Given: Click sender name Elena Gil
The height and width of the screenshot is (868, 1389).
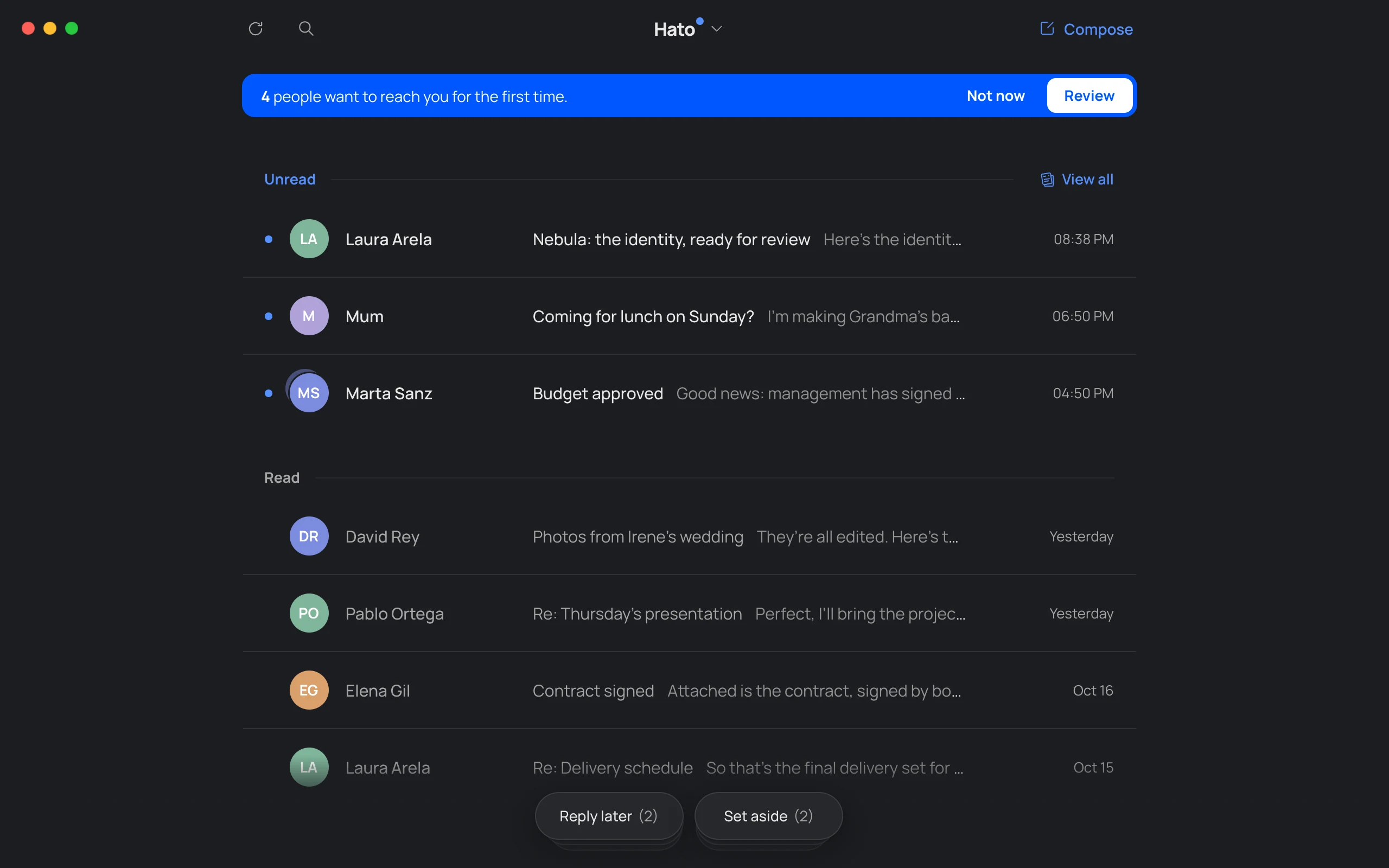Looking at the screenshot, I should 378,691.
